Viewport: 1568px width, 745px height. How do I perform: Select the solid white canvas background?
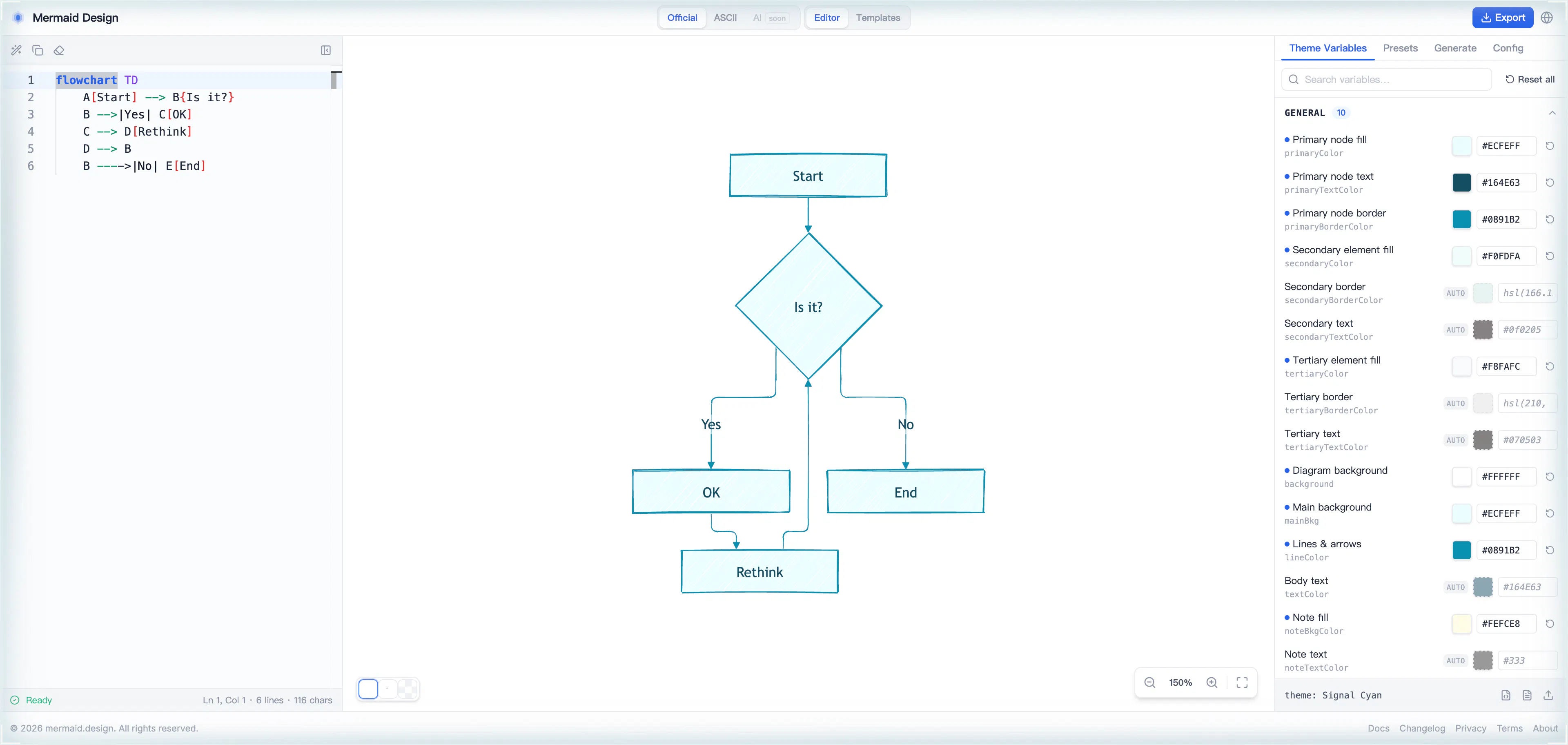point(368,688)
